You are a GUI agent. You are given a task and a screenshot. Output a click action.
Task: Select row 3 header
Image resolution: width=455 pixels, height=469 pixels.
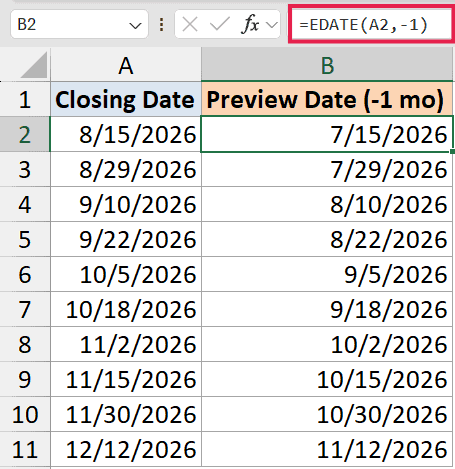tap(25, 169)
